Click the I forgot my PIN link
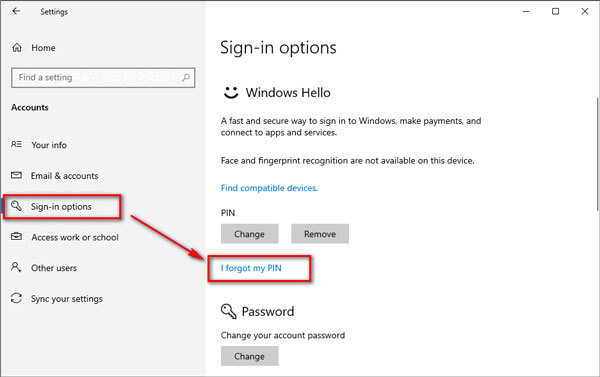This screenshot has height=377, width=600. [251, 268]
